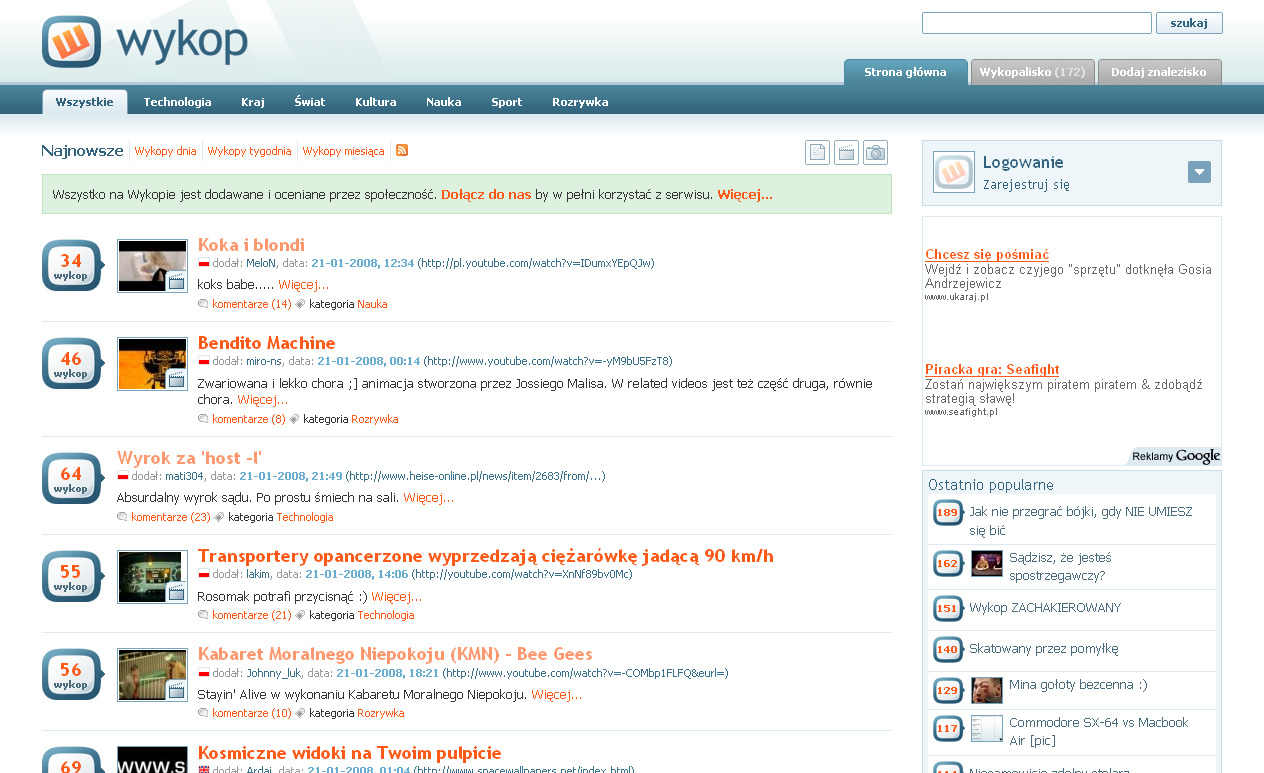The height and width of the screenshot is (773, 1264).
Task: Show Wykopy tygodnia listing
Action: [x=250, y=151]
